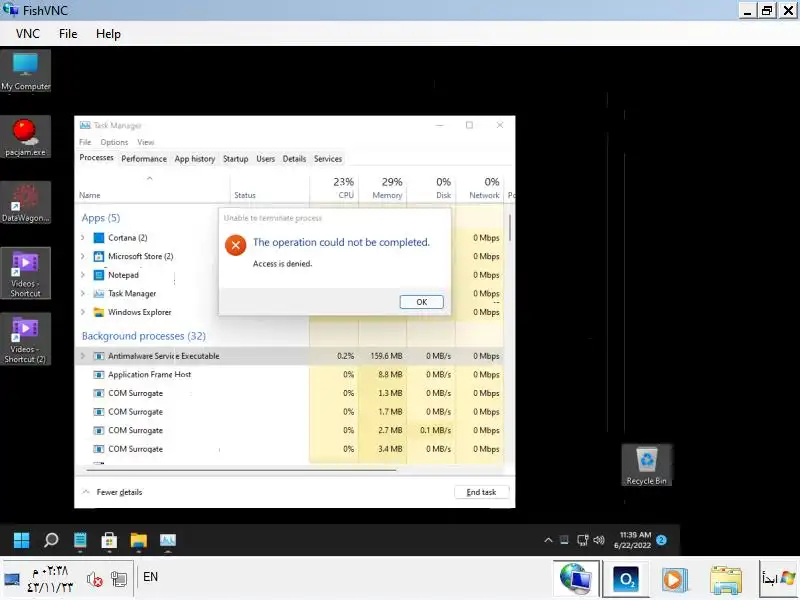The height and width of the screenshot is (600, 800).
Task: Select Task Manager icon in remote taskbar
Action: pos(168,540)
